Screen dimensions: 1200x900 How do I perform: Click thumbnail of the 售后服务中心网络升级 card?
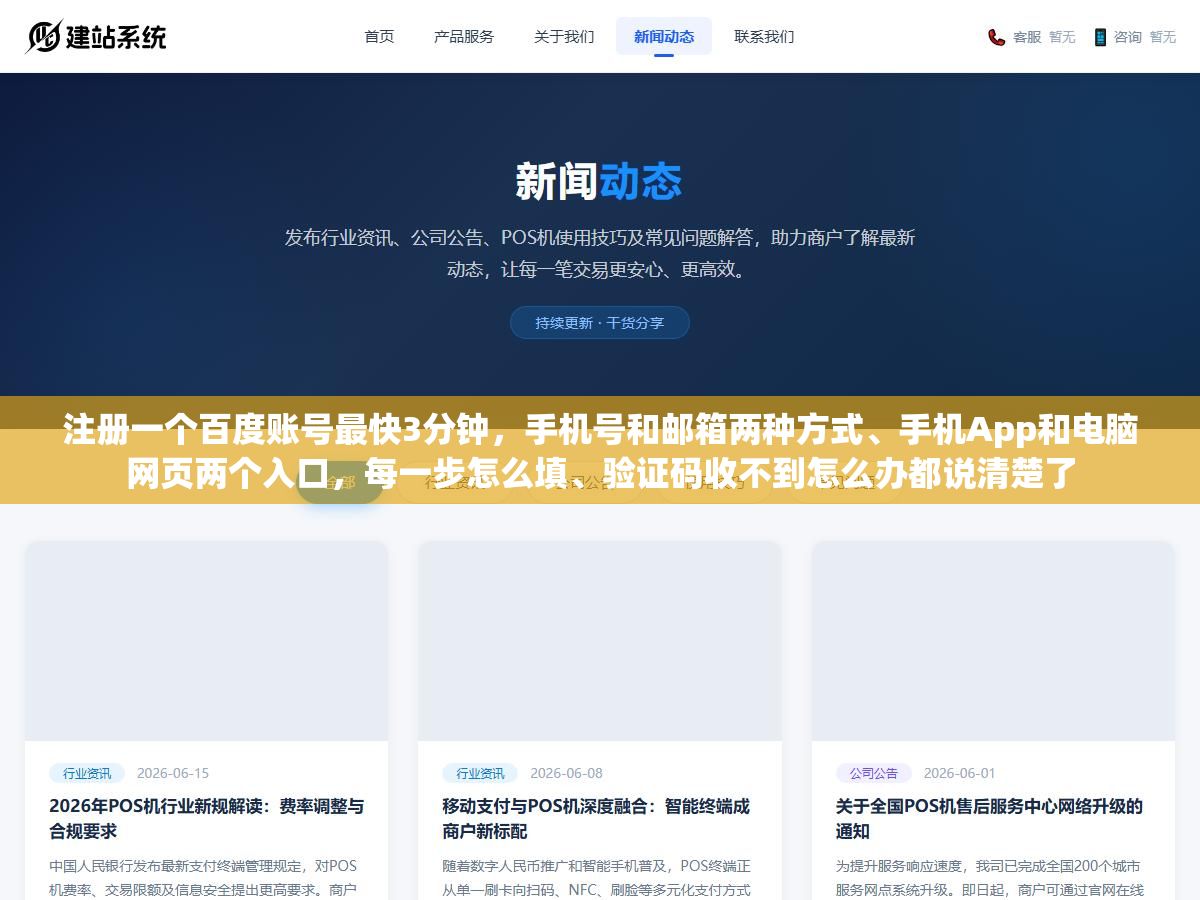[993, 641]
